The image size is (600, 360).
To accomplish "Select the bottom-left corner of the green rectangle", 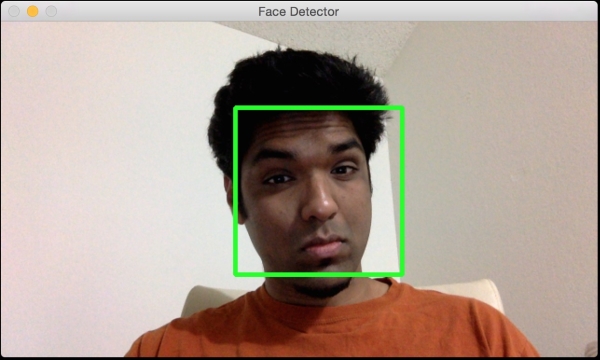I will click(236, 274).
